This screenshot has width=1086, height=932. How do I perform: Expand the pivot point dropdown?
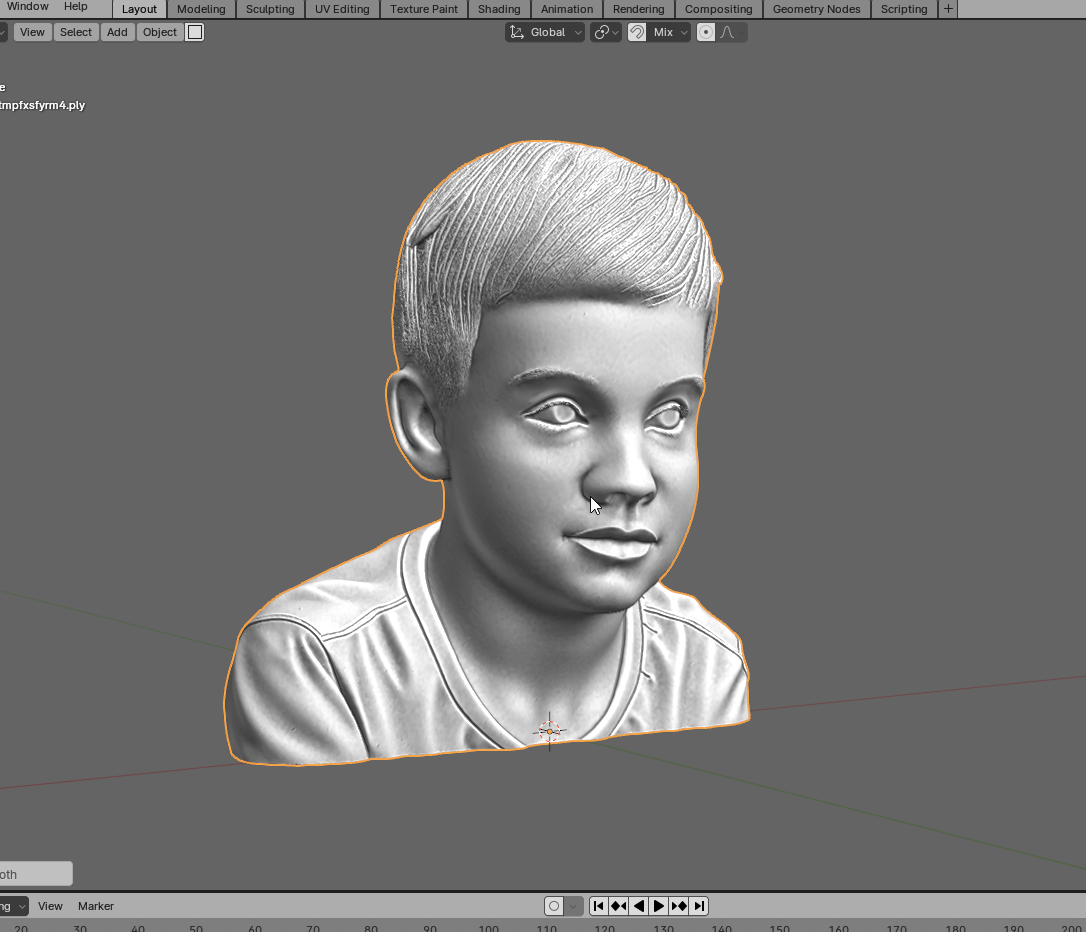point(606,32)
